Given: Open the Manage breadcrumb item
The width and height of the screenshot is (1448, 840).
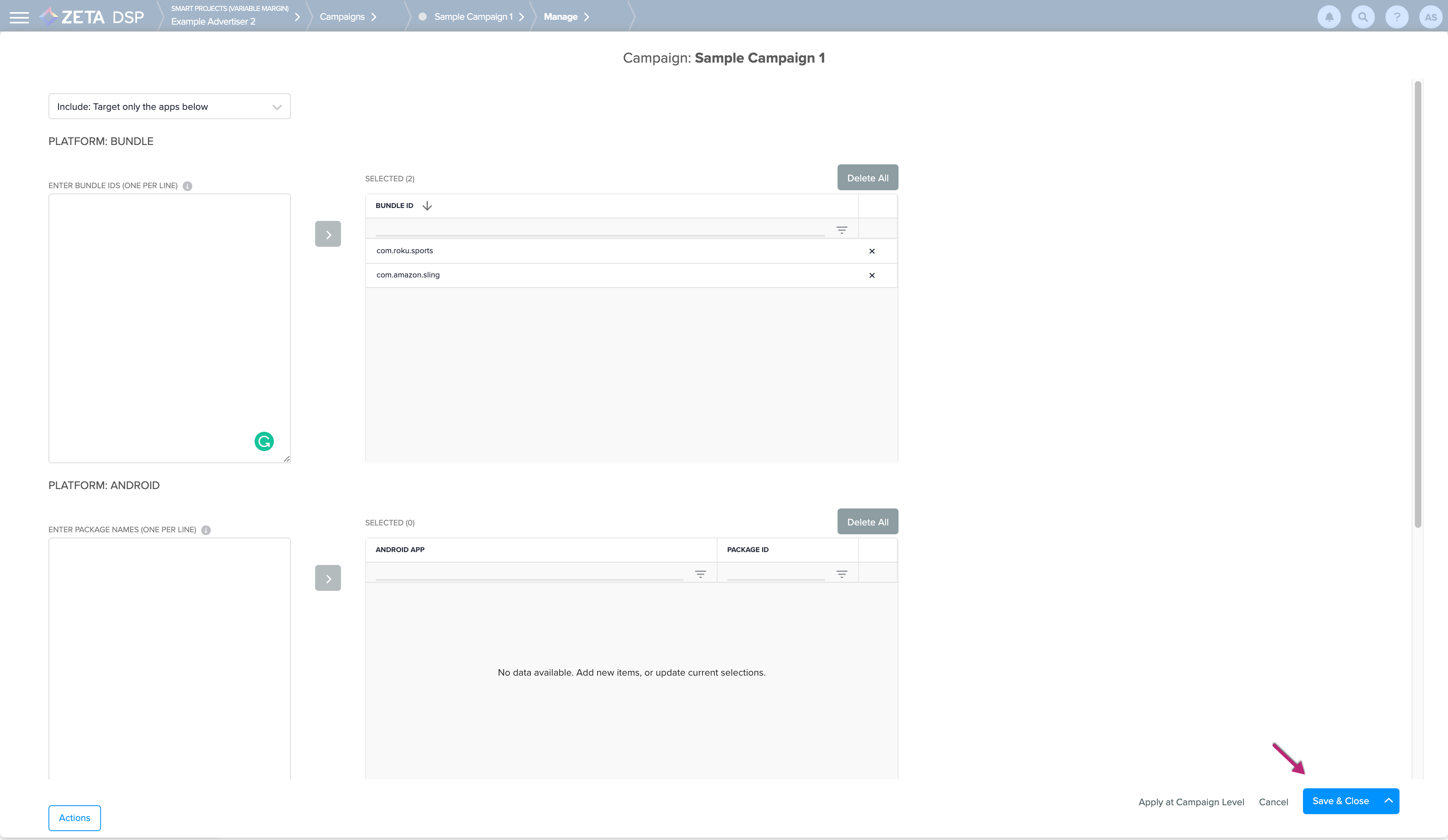Looking at the screenshot, I should (x=561, y=17).
